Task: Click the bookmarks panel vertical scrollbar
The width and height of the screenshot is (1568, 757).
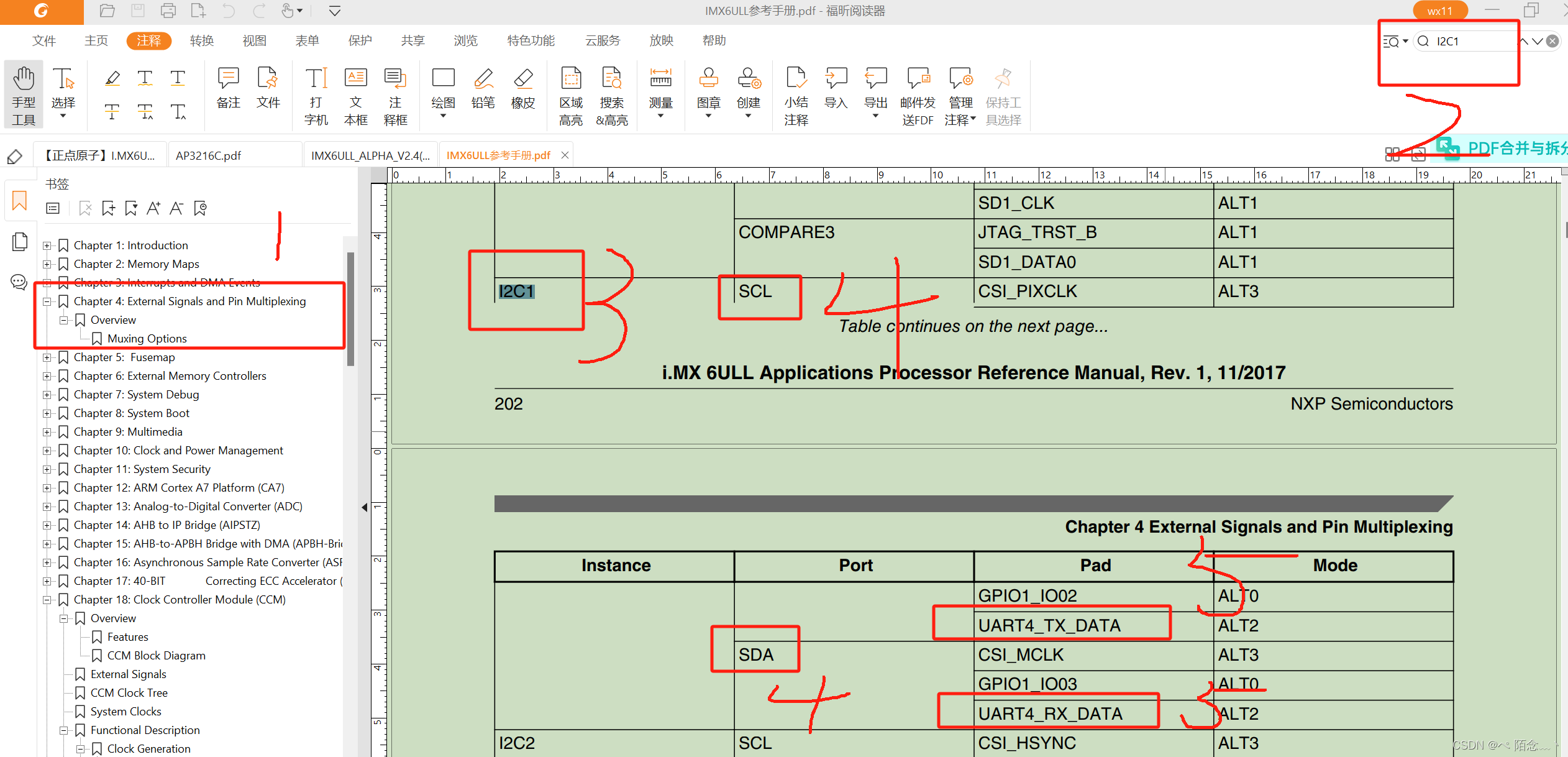Action: pyautogui.click(x=350, y=309)
